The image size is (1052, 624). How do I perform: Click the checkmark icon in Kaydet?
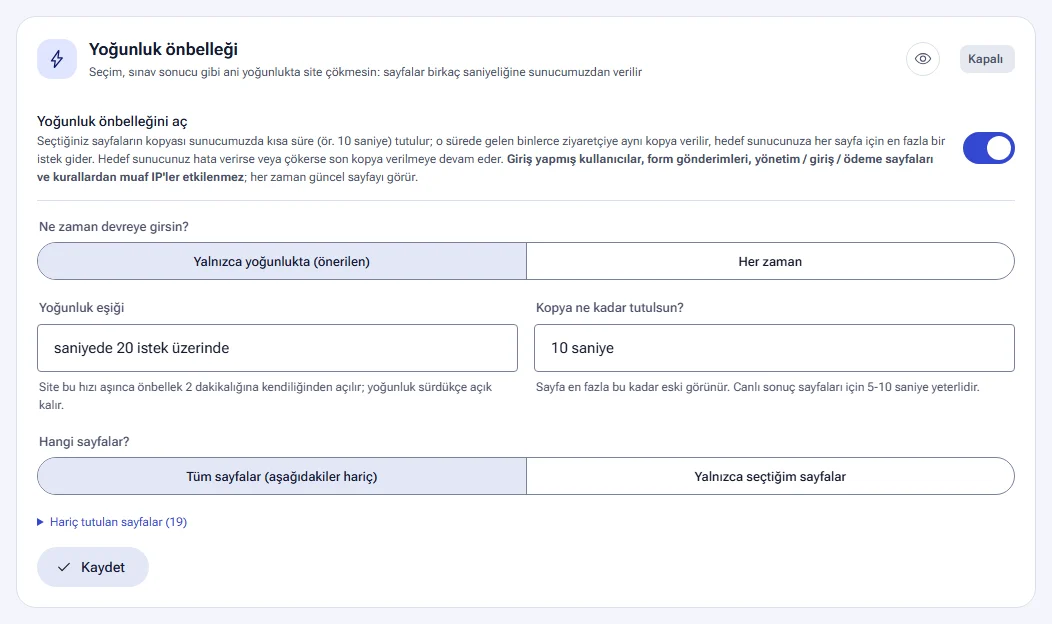64,567
